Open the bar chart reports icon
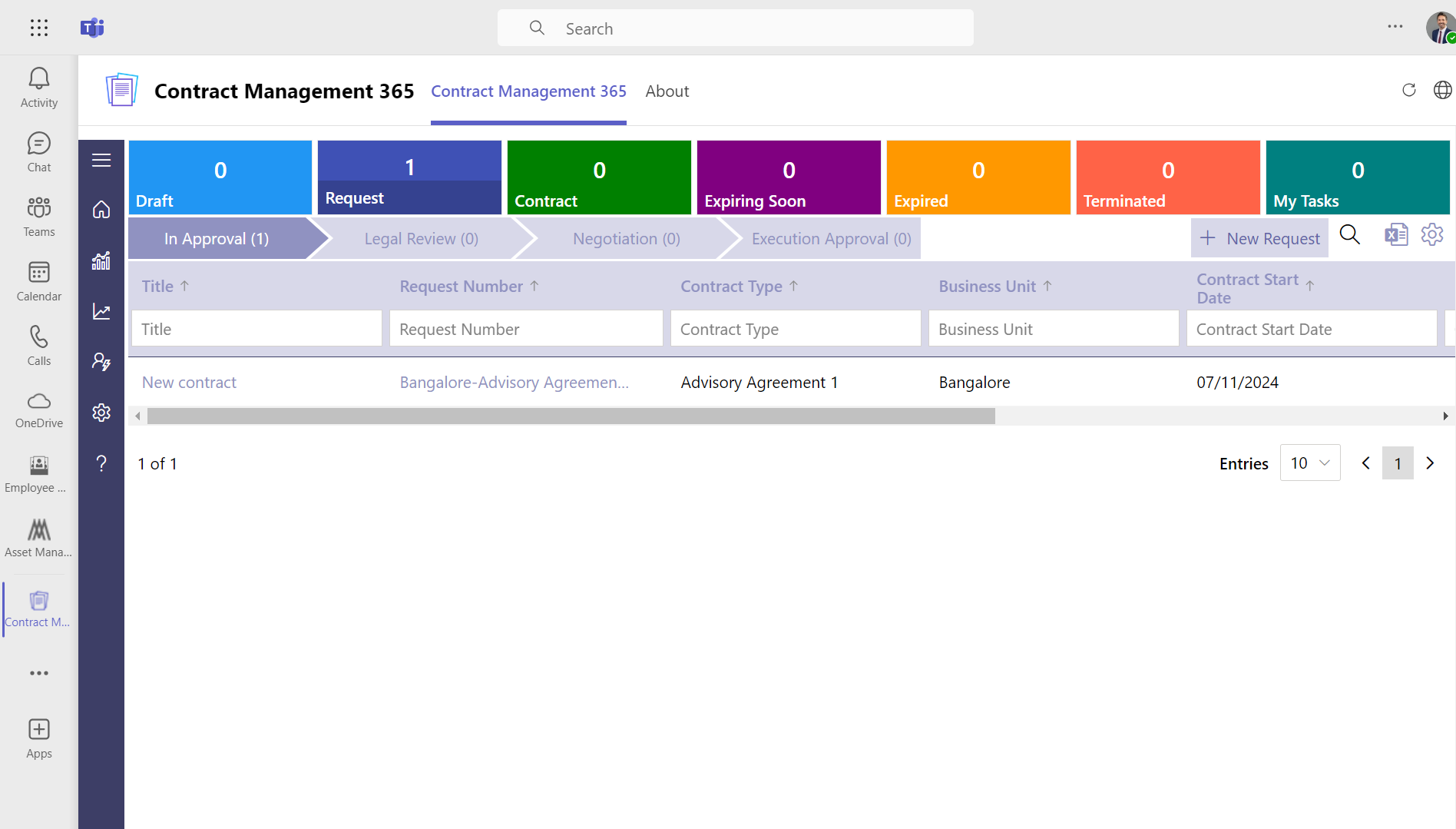Screen dimensions: 1456x829 pos(101,260)
